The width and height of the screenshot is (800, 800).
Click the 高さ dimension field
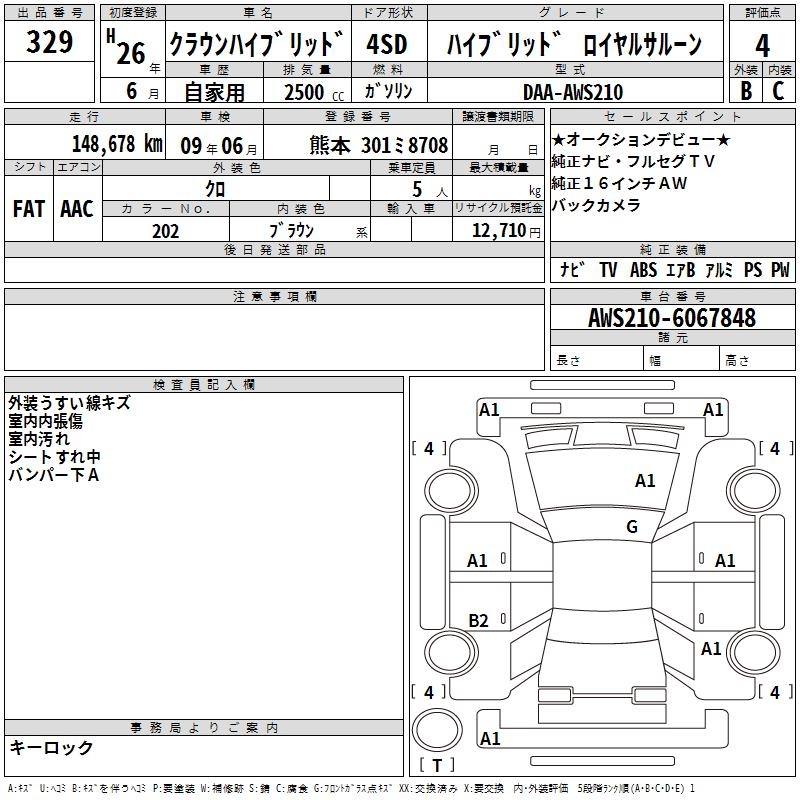click(x=757, y=360)
